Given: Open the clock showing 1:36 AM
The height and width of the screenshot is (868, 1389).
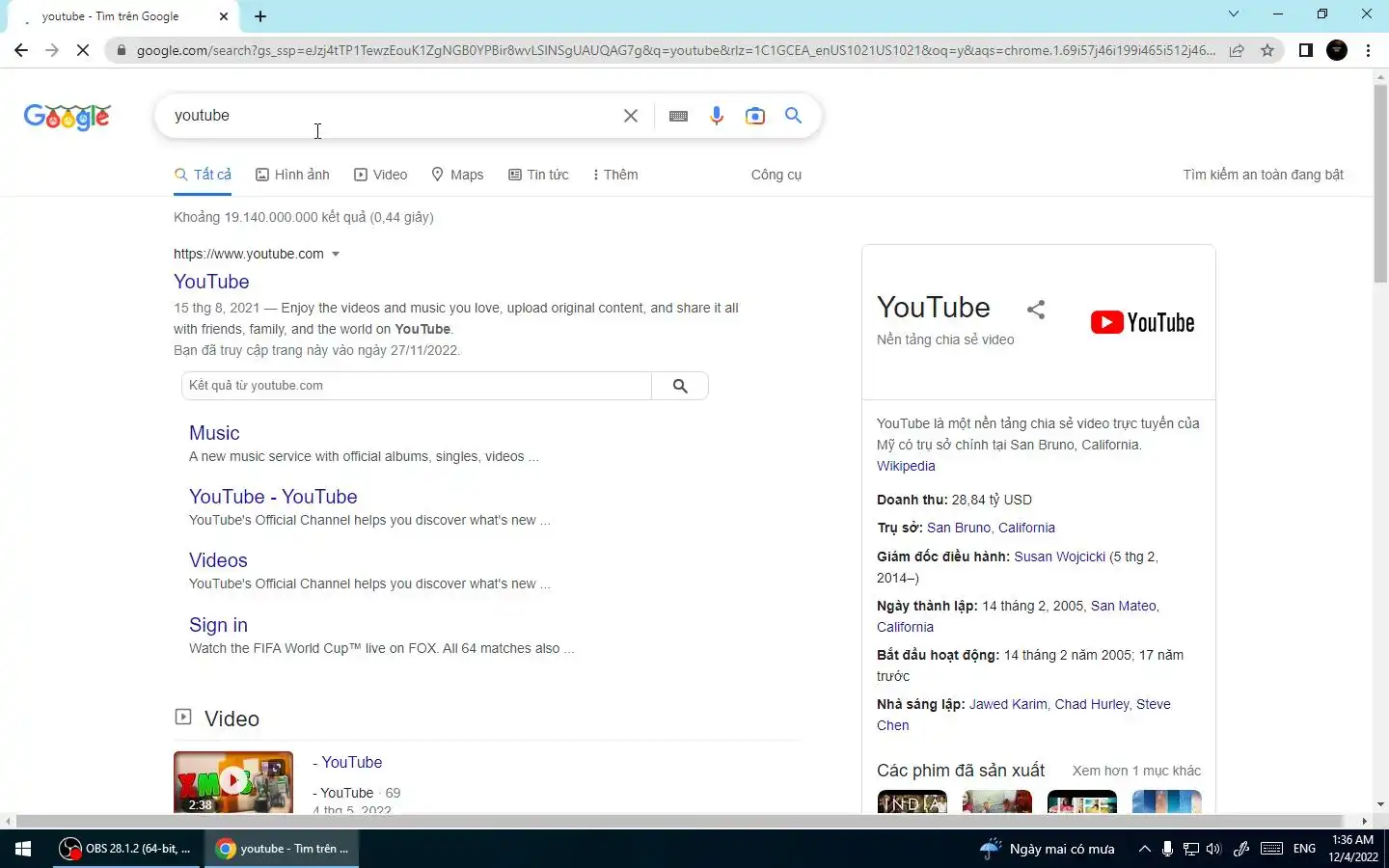Looking at the screenshot, I should [1352, 849].
